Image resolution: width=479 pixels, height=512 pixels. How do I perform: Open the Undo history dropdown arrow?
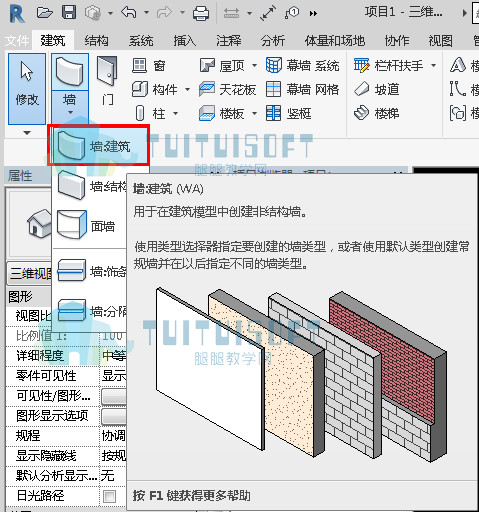[146, 13]
